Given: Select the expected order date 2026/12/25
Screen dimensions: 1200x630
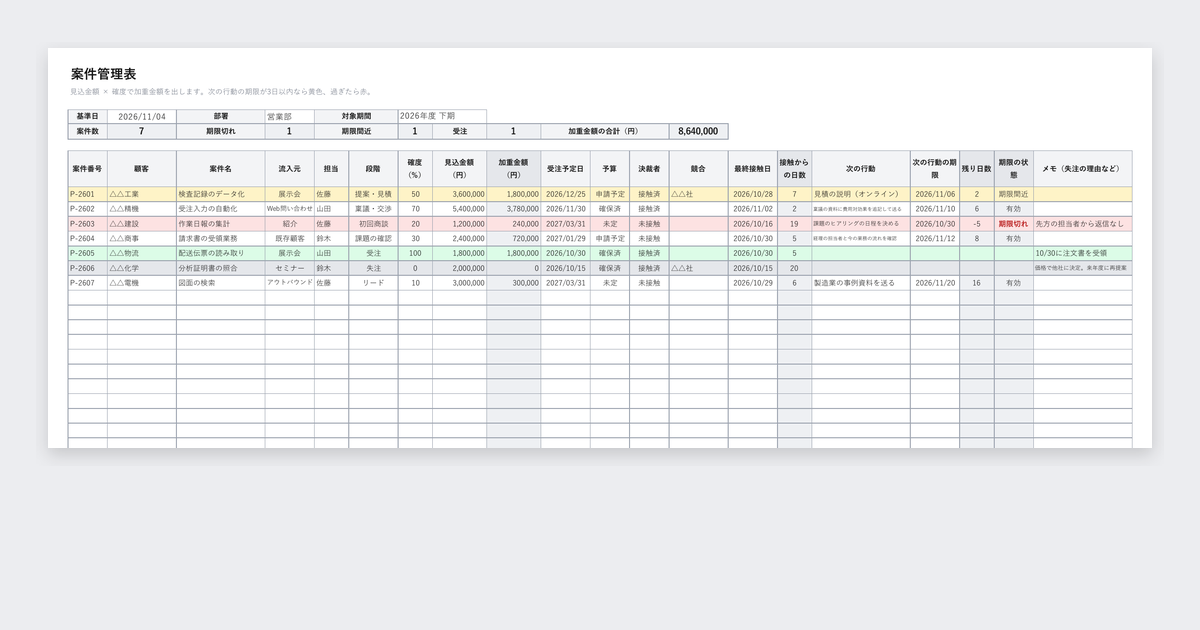Looking at the screenshot, I should point(566,194).
